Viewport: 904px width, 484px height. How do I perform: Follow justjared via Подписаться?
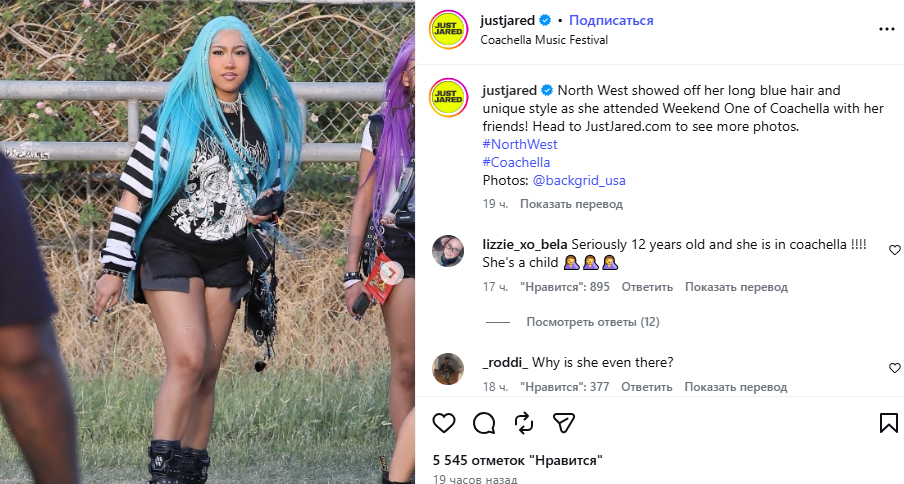[x=611, y=20]
